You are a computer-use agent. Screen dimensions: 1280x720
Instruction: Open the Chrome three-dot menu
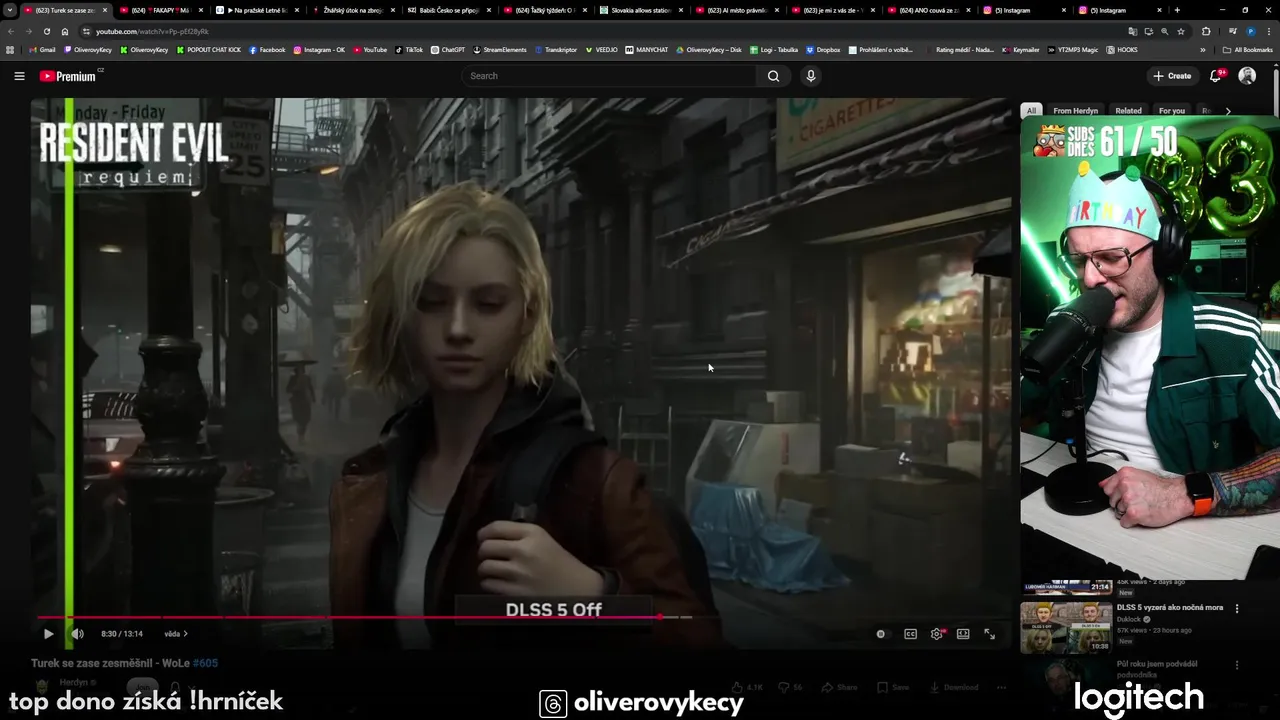pyautogui.click(x=1269, y=31)
